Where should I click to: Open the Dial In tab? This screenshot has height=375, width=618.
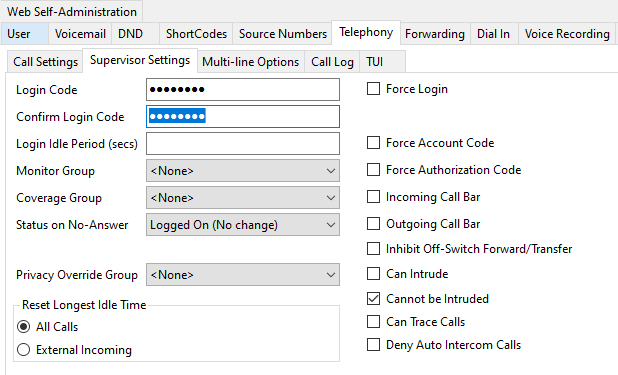point(494,34)
